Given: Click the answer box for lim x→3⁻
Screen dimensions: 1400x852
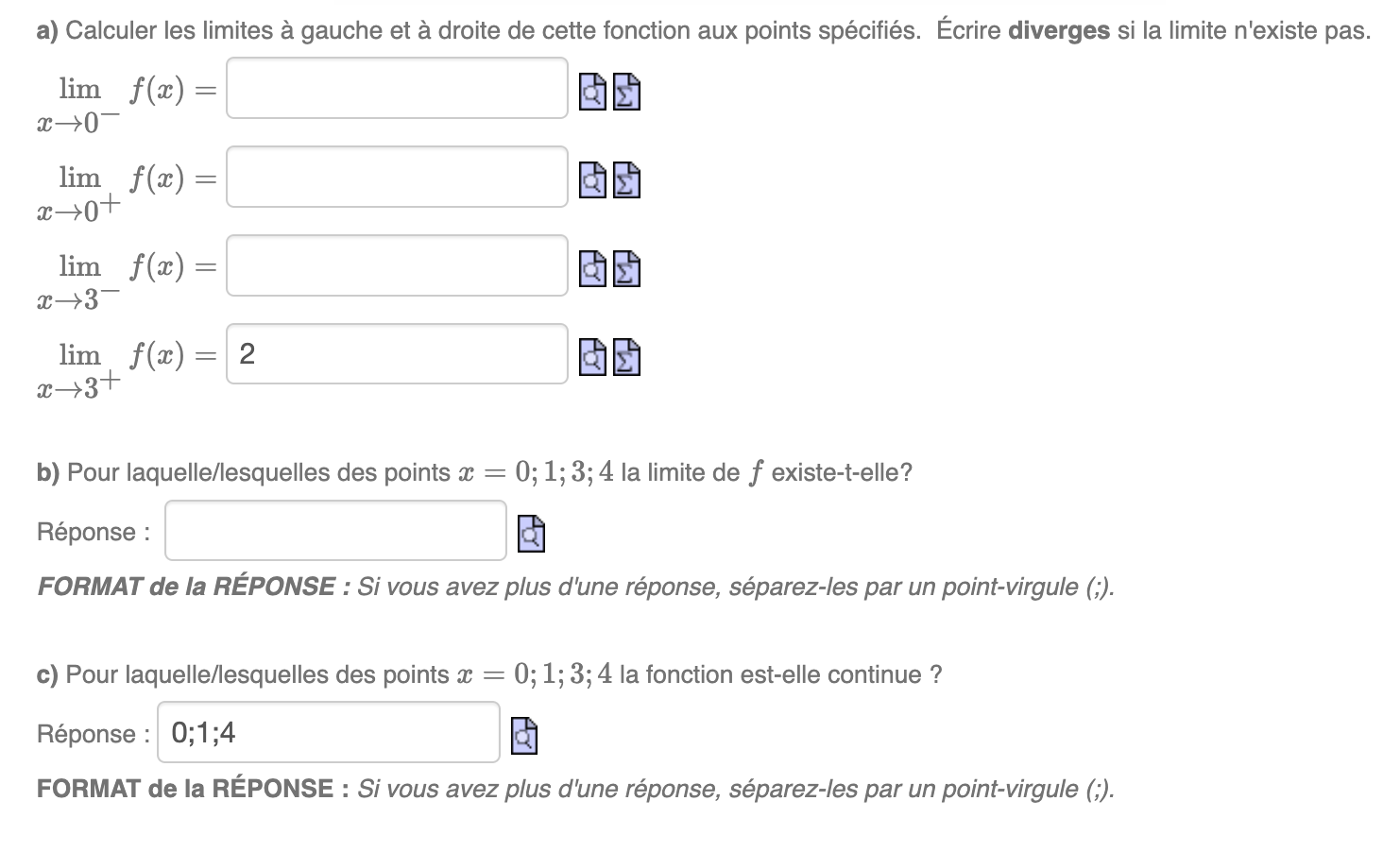Looking at the screenshot, I should 396,266.
